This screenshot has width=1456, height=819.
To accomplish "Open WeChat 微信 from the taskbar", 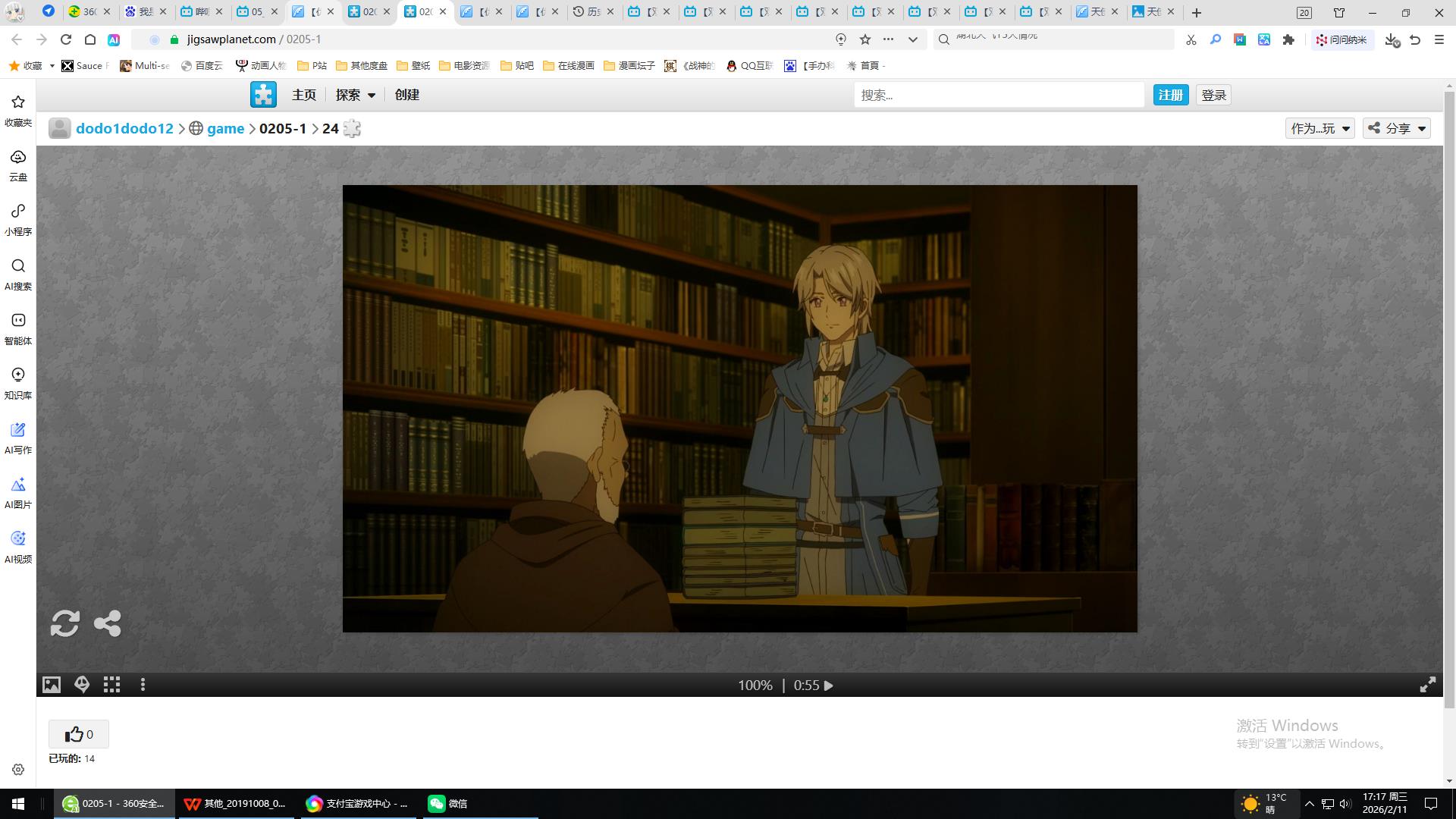I will pyautogui.click(x=447, y=804).
